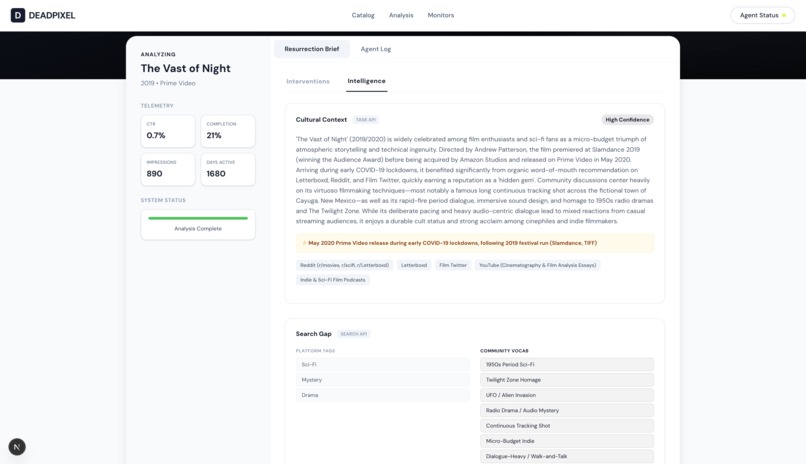Click the Cultural Context description paragraph
This screenshot has width=806, height=464.
pos(474,180)
